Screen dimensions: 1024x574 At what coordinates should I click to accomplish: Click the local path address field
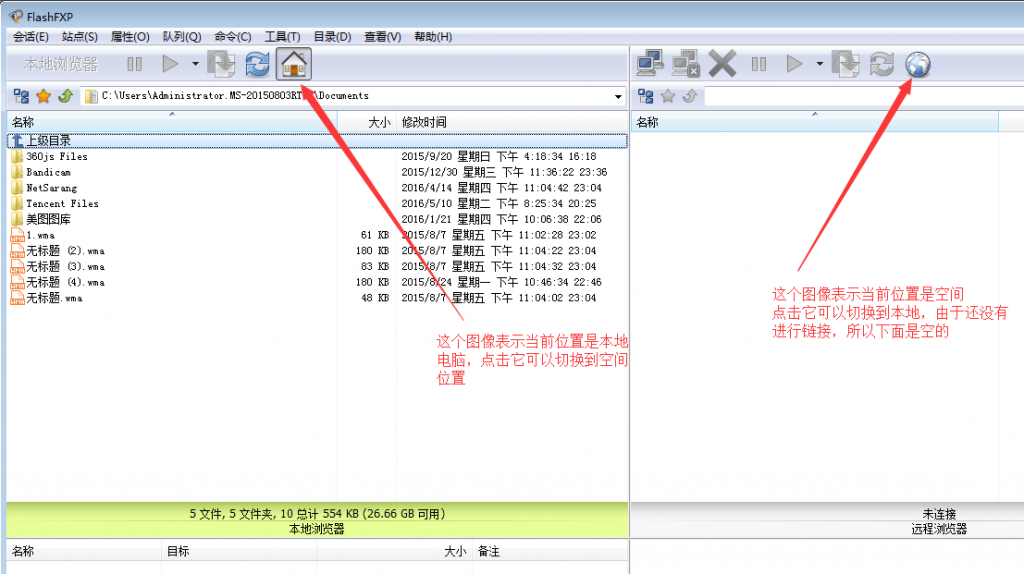click(x=350, y=96)
